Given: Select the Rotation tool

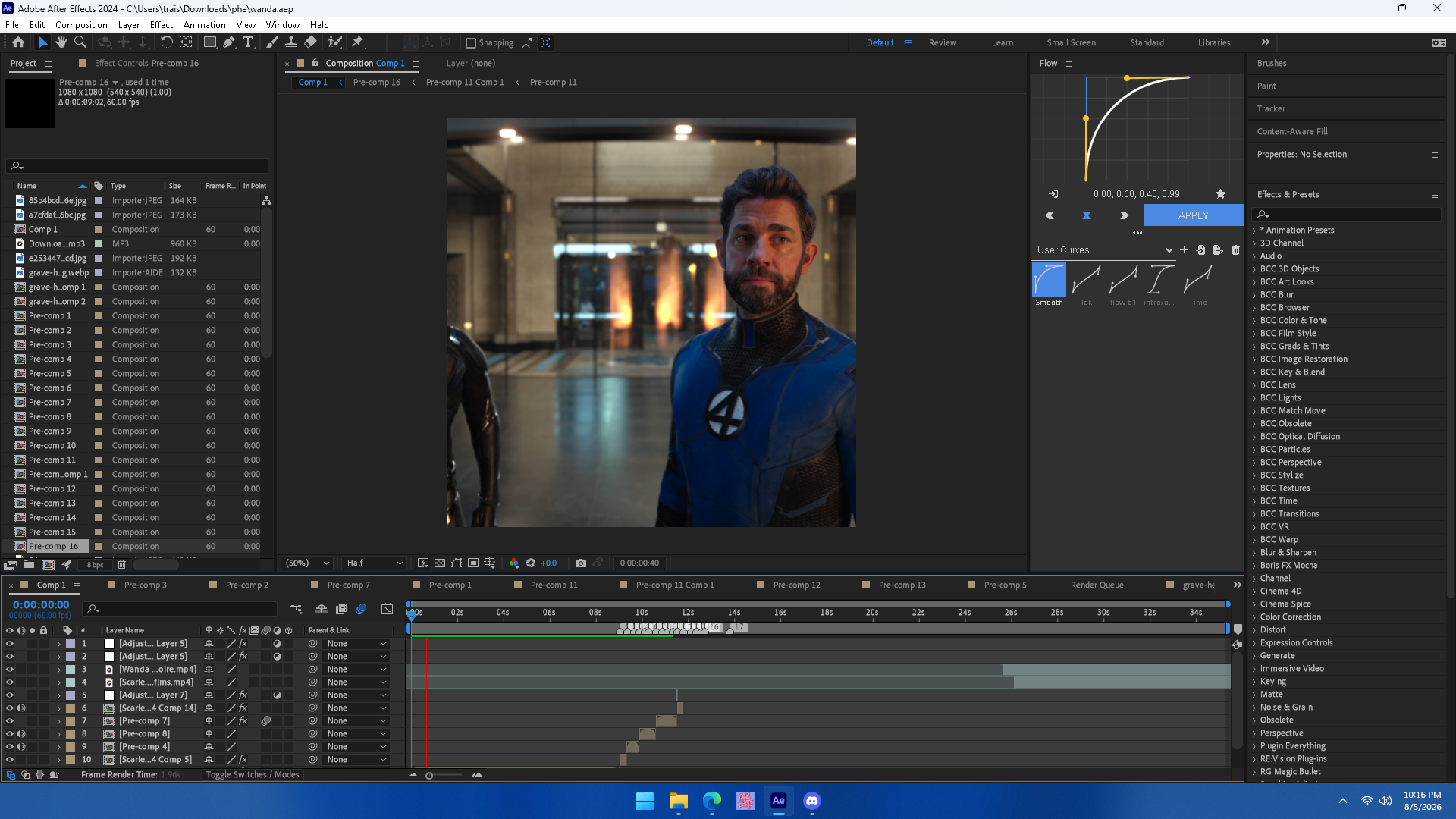Looking at the screenshot, I should click(166, 42).
